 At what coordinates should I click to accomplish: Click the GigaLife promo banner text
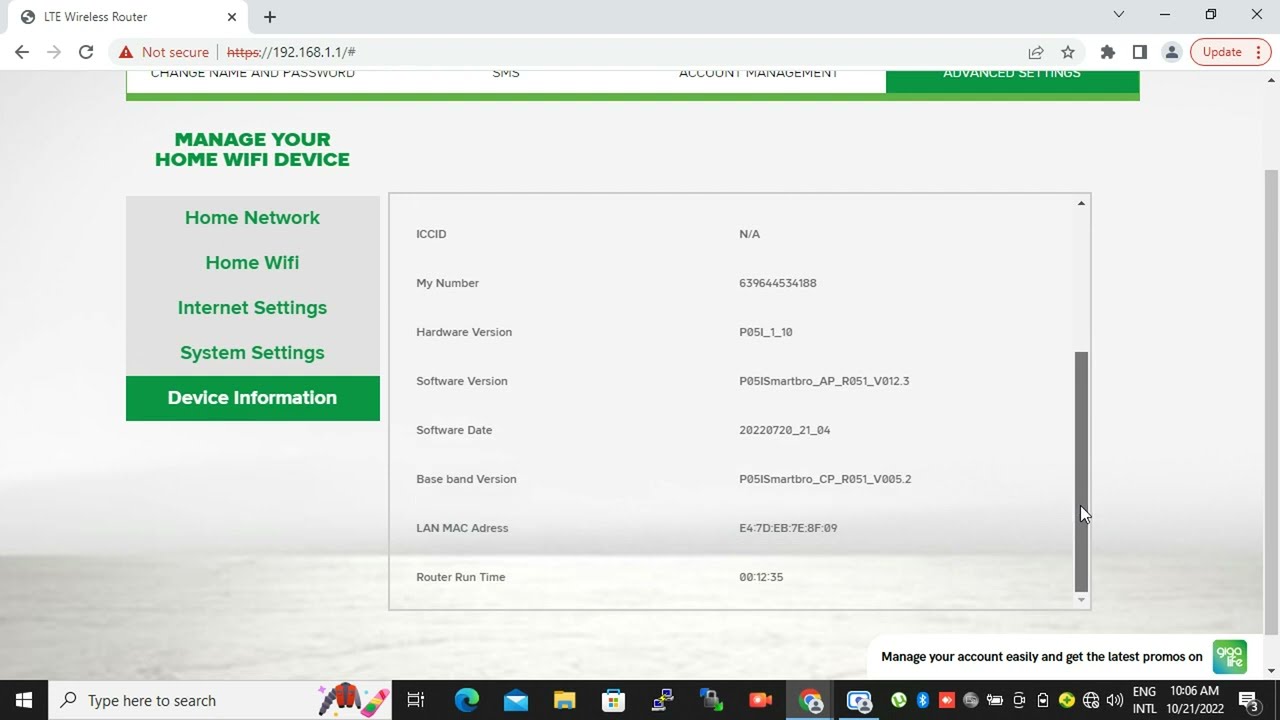pos(1042,657)
